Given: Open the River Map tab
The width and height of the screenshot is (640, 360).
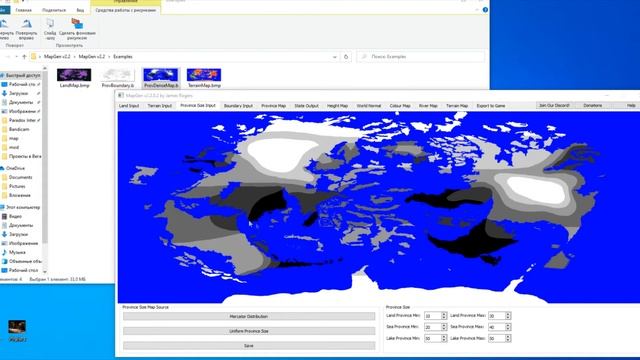Looking at the screenshot, I should click(x=428, y=106).
